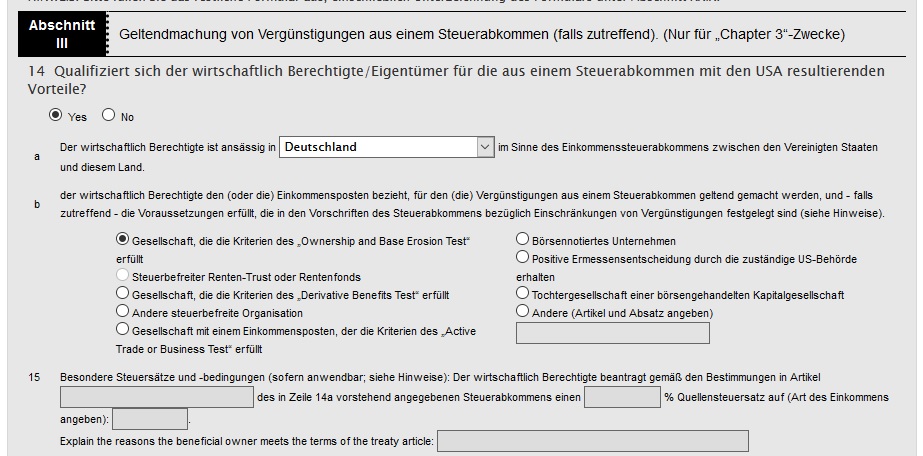Select the Yes radio button for question 14
Viewport: 923px width, 456px height.
pyautogui.click(x=56, y=115)
